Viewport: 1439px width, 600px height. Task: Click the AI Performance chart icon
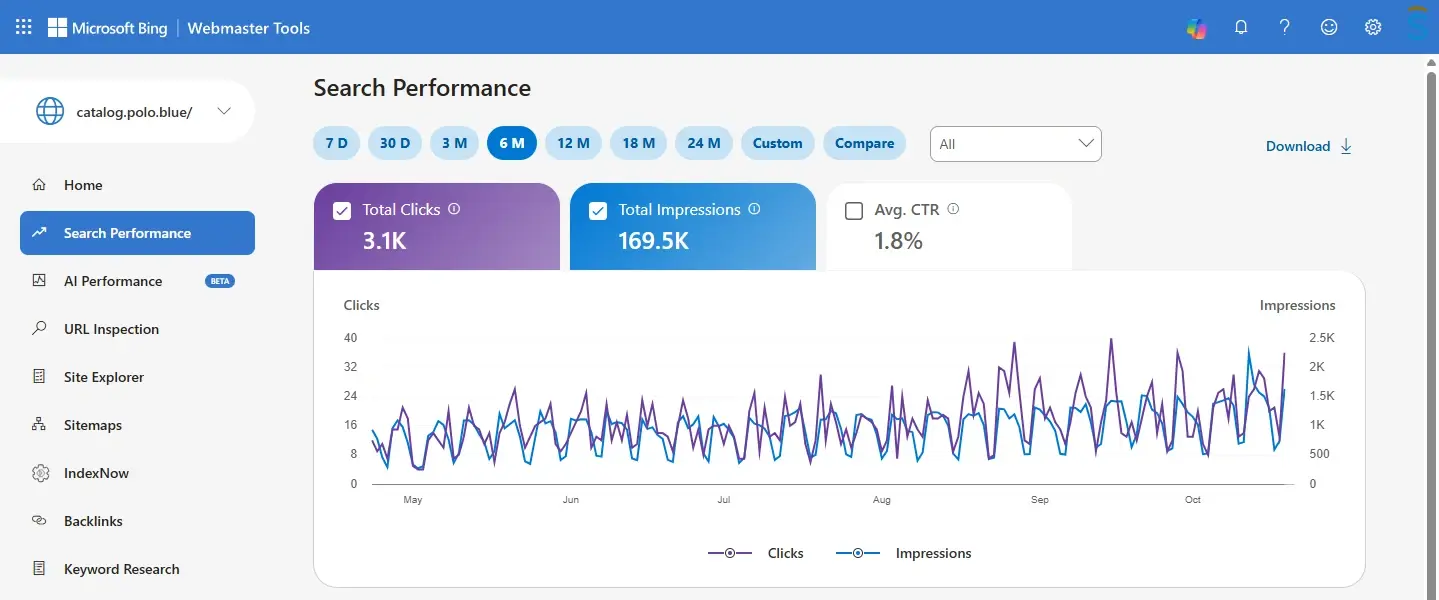(39, 281)
